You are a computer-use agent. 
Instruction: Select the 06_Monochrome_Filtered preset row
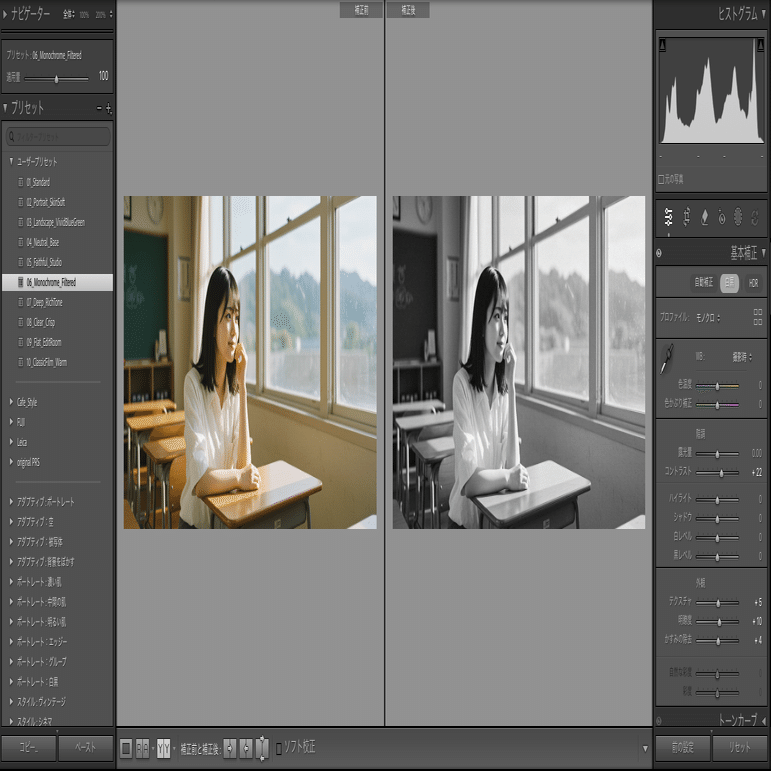coord(58,282)
